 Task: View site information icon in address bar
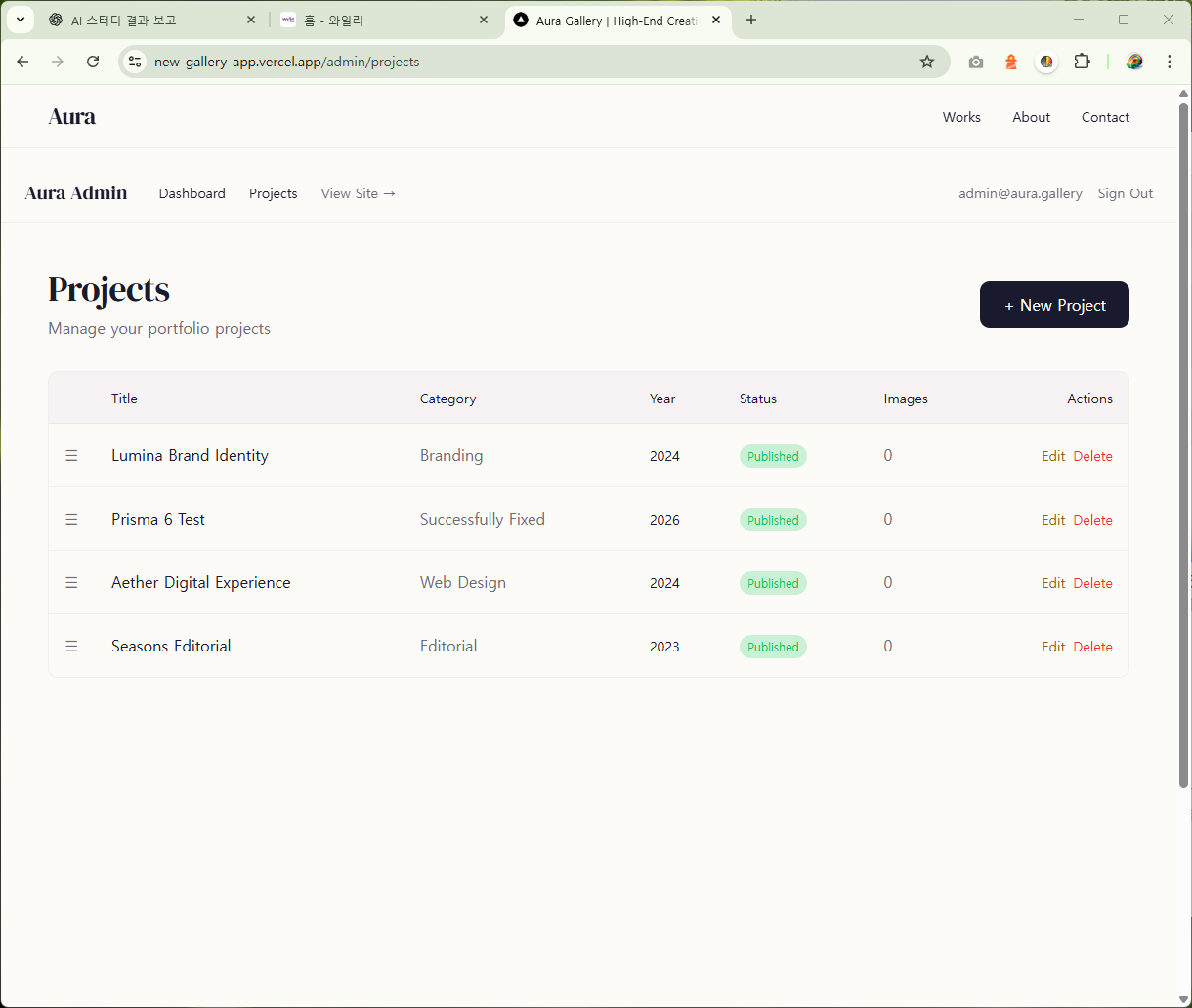136,62
